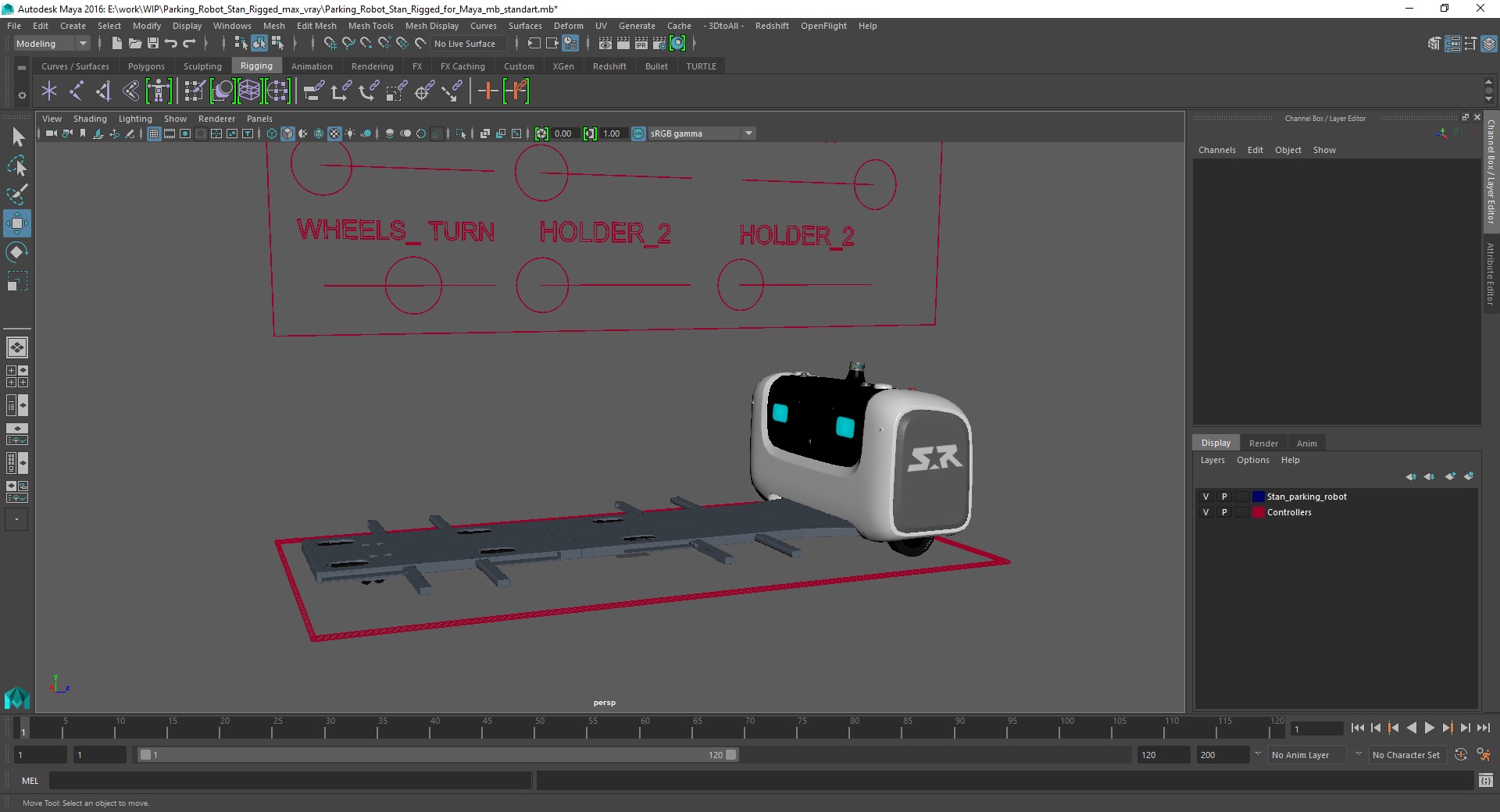
Task: Activate the Rotate tool in the toolbox
Action: 16,252
